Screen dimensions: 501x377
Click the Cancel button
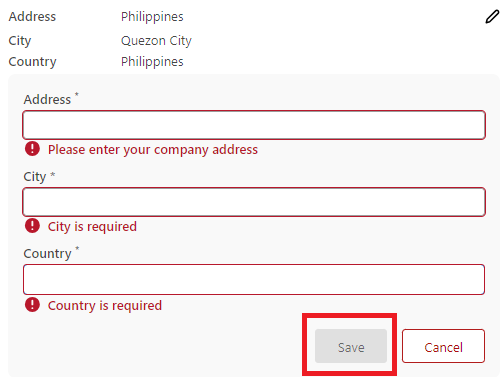click(443, 346)
